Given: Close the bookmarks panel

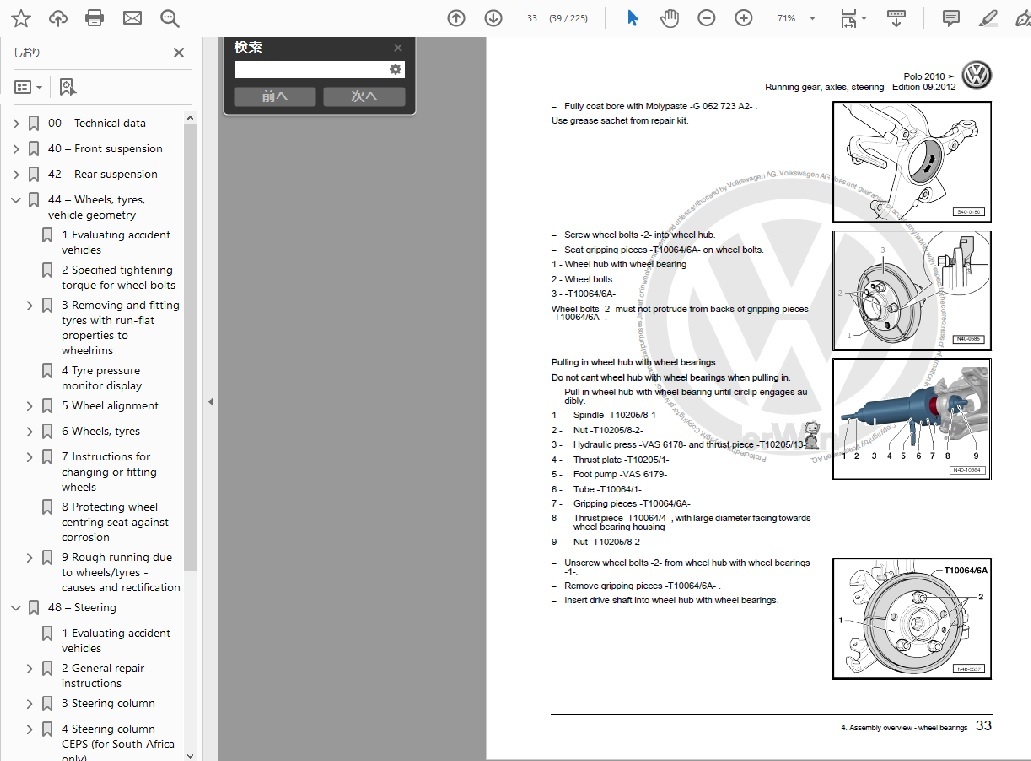Looking at the screenshot, I should pyautogui.click(x=179, y=53).
